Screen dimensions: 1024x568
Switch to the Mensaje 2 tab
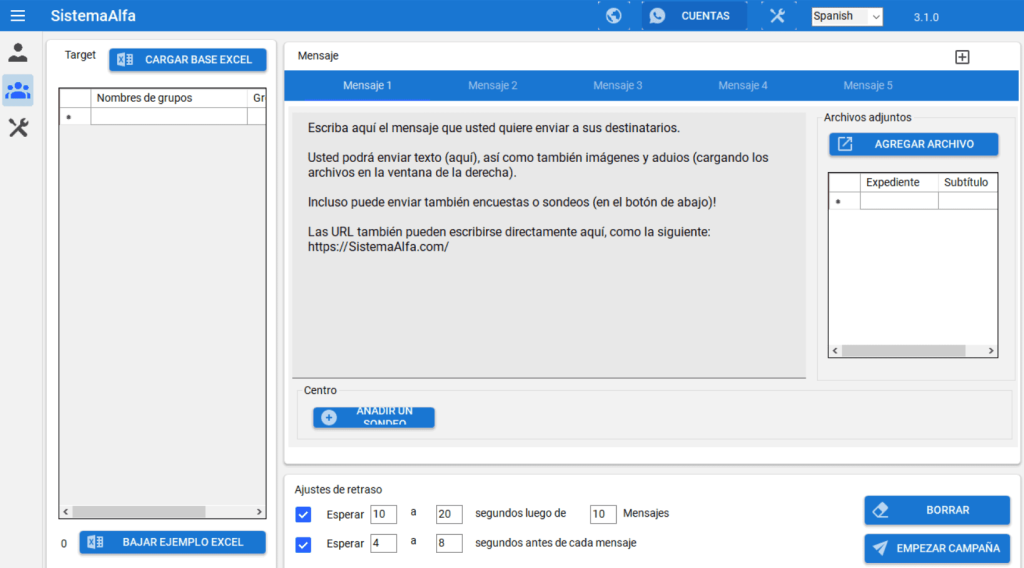click(x=492, y=86)
